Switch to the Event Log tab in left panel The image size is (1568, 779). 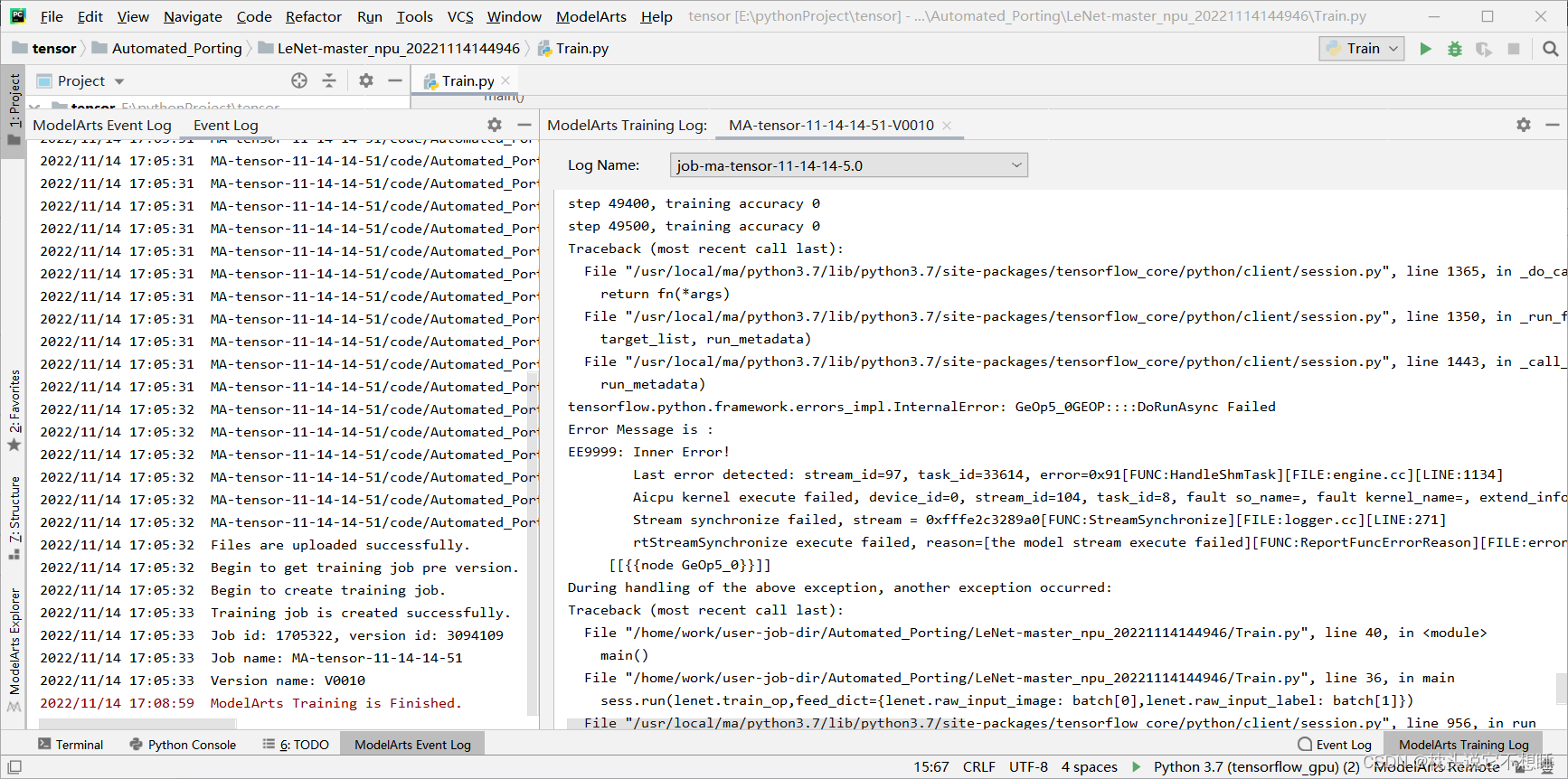point(226,126)
